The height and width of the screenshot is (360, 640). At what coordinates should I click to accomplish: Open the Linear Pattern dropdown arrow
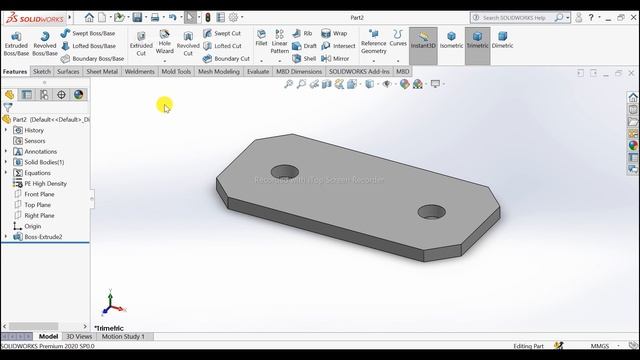280,61
